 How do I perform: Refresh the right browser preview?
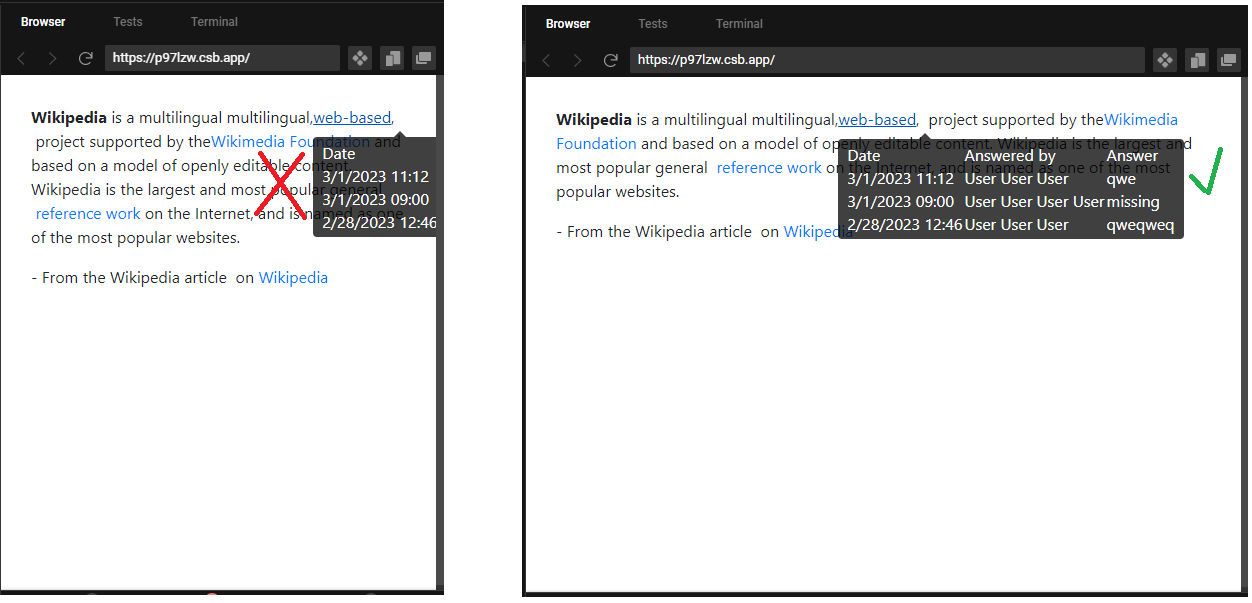(x=610, y=60)
